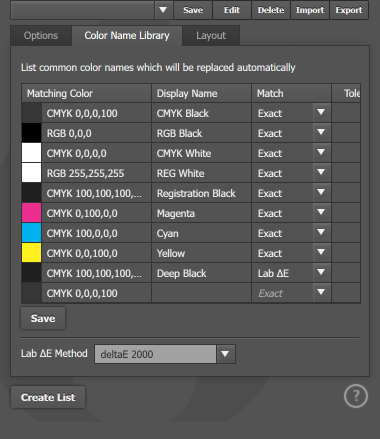This screenshot has width=380, height=439.
Task: Open Match dropdown for CMYK Black
Action: [x=321, y=113]
